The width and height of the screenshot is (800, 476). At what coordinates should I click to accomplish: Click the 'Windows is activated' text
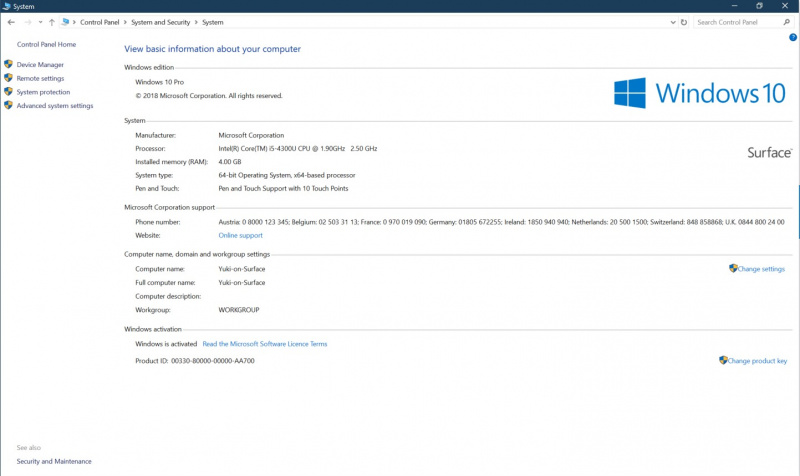[x=166, y=344]
